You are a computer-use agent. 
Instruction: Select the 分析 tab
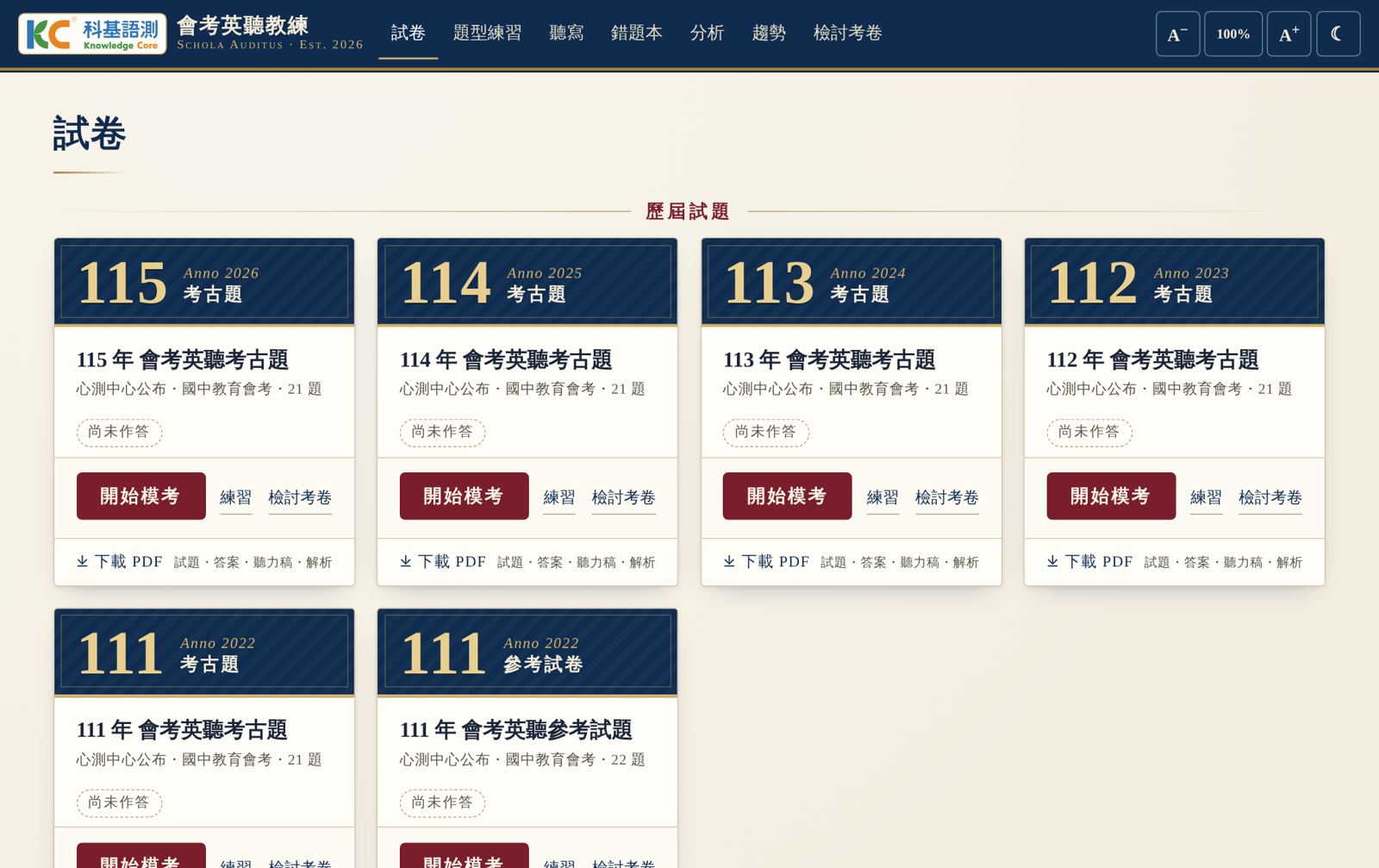707,33
